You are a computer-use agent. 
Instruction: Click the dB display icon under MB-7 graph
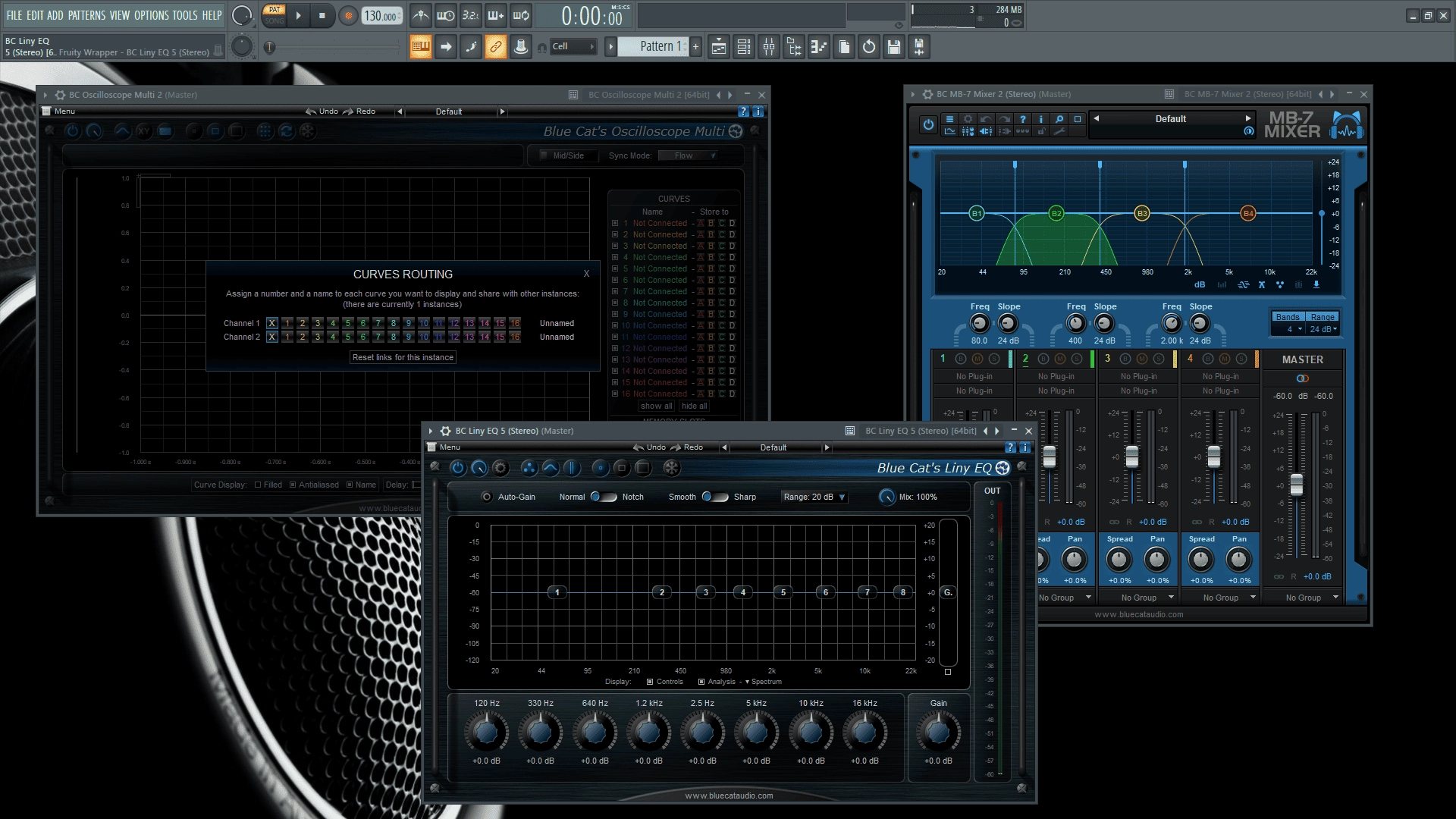1200,285
